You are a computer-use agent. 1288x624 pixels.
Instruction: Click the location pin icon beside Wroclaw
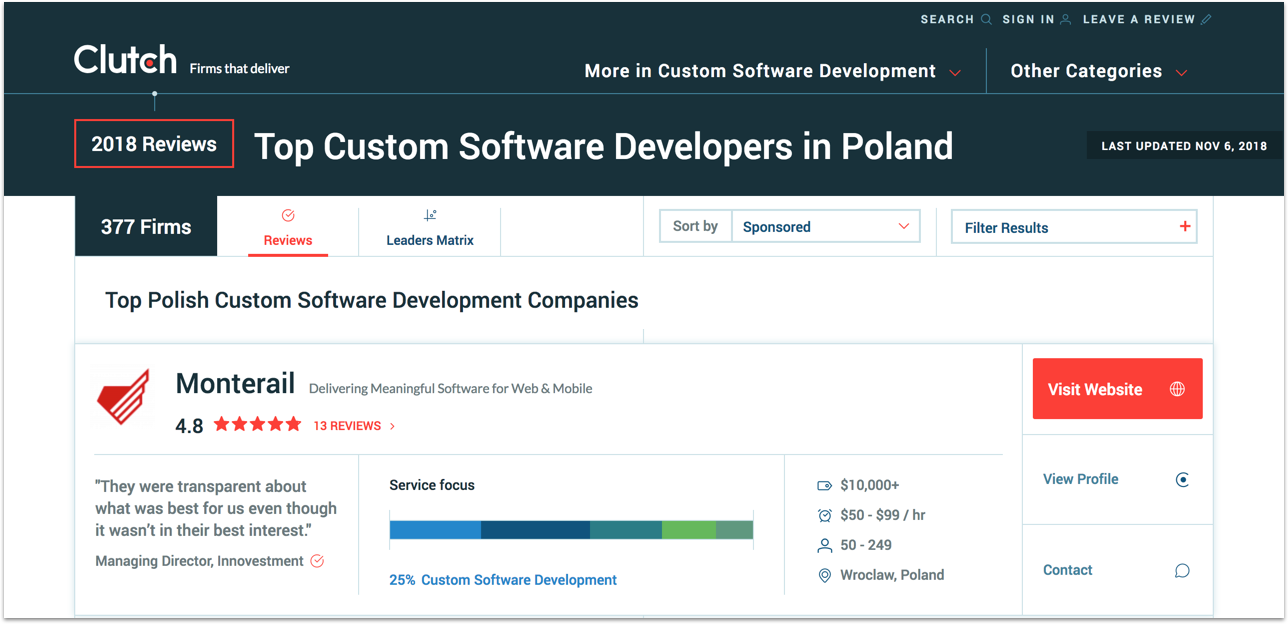click(825, 575)
